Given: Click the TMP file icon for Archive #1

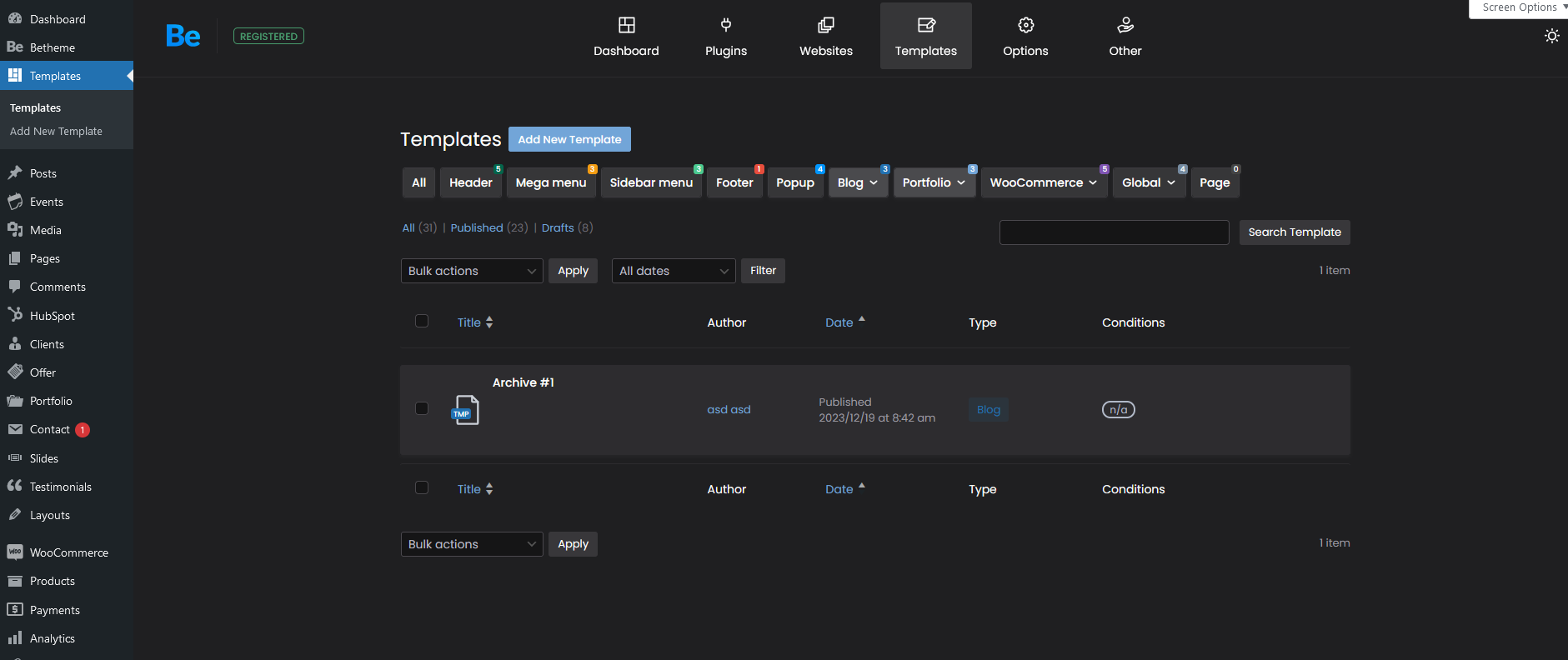Looking at the screenshot, I should coord(465,409).
